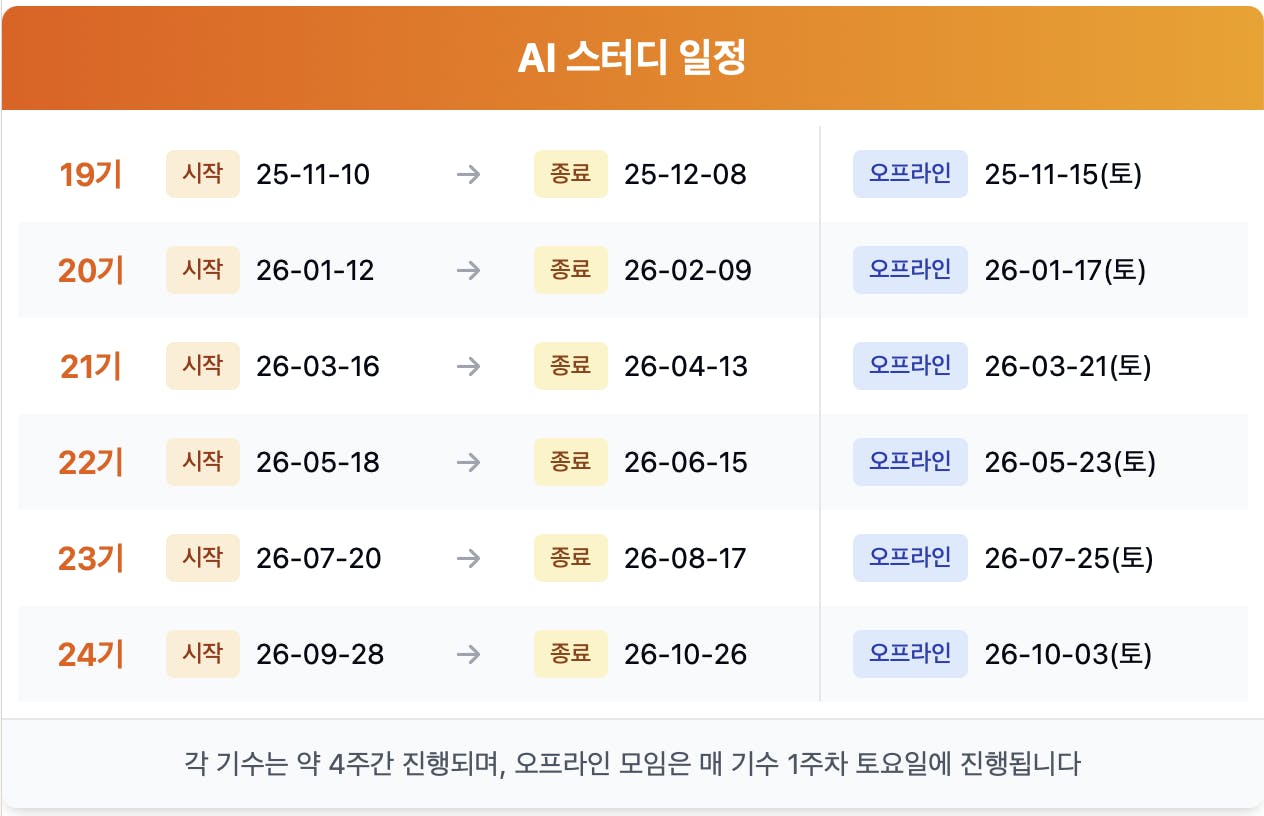Viewport: 1264px width, 816px height.
Task: Click the arrow icon in the 24기 row
Action: pyautogui.click(x=468, y=654)
